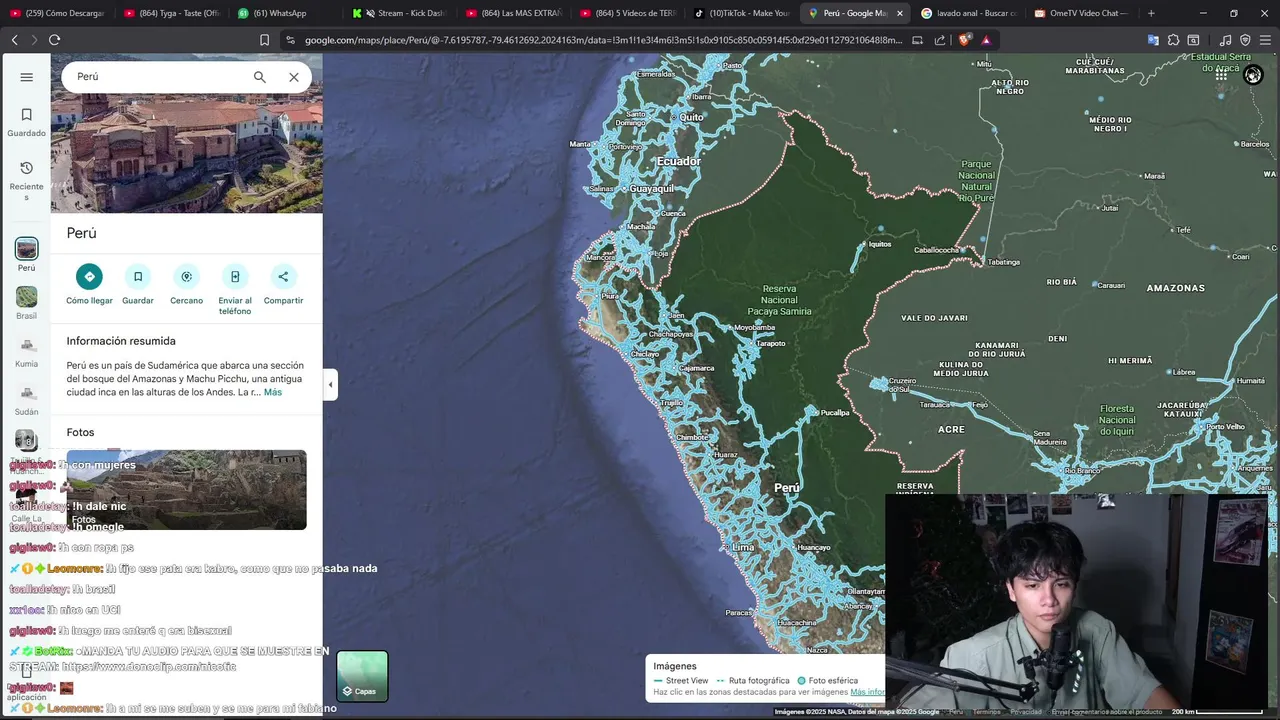1280x720 pixels.
Task: Click into the Perú search field
Action: tap(155, 77)
